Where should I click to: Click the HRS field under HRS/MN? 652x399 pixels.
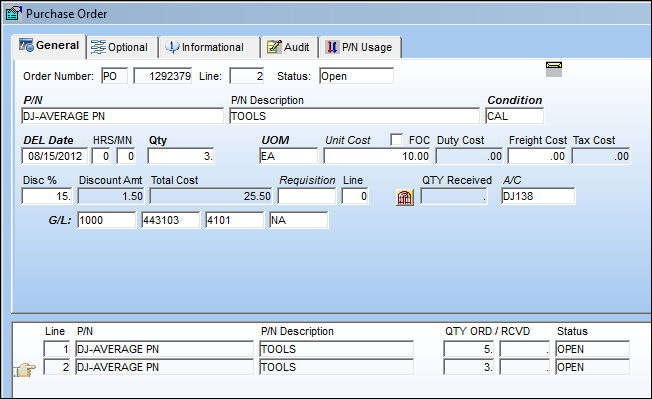coord(101,156)
